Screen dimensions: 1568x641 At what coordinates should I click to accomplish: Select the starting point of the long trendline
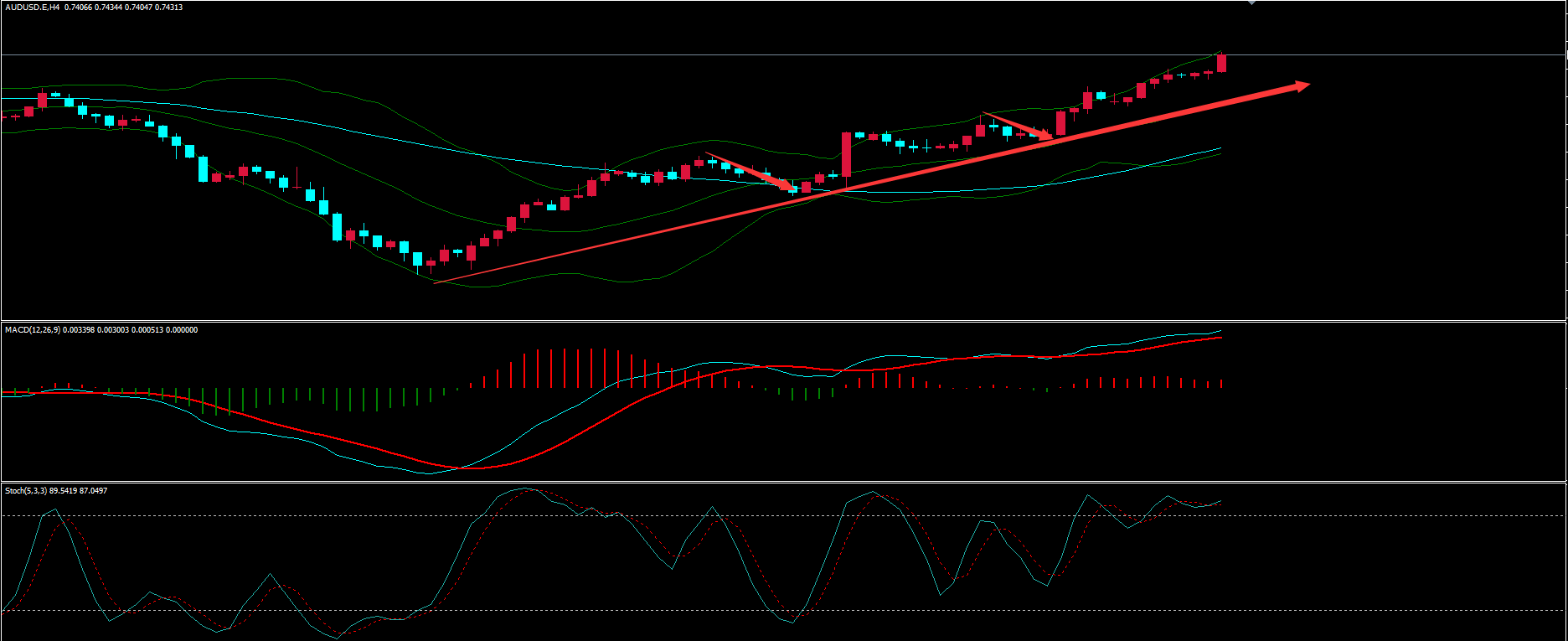(435, 282)
